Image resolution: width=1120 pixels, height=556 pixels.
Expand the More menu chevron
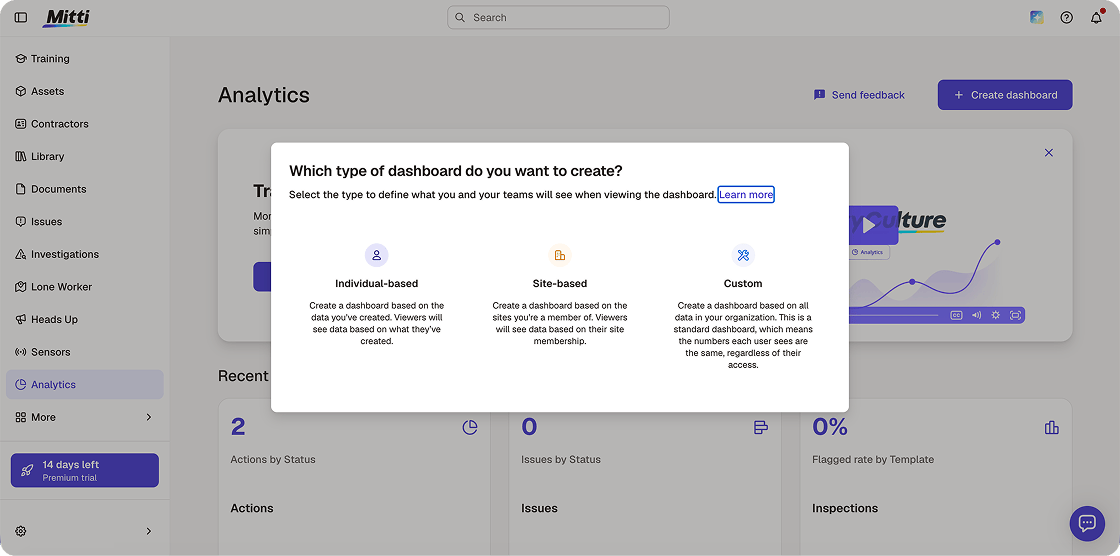click(x=149, y=417)
